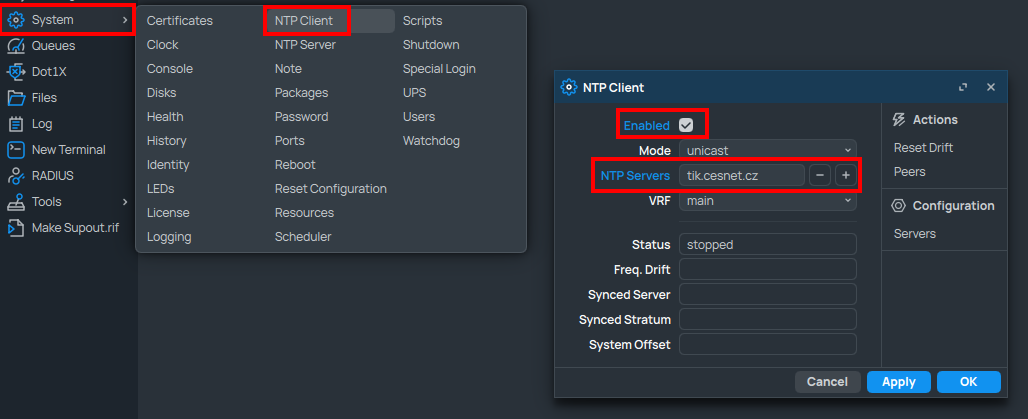The image size is (1028, 419).
Task: Click the Queues icon in sidebar
Action: 16,46
